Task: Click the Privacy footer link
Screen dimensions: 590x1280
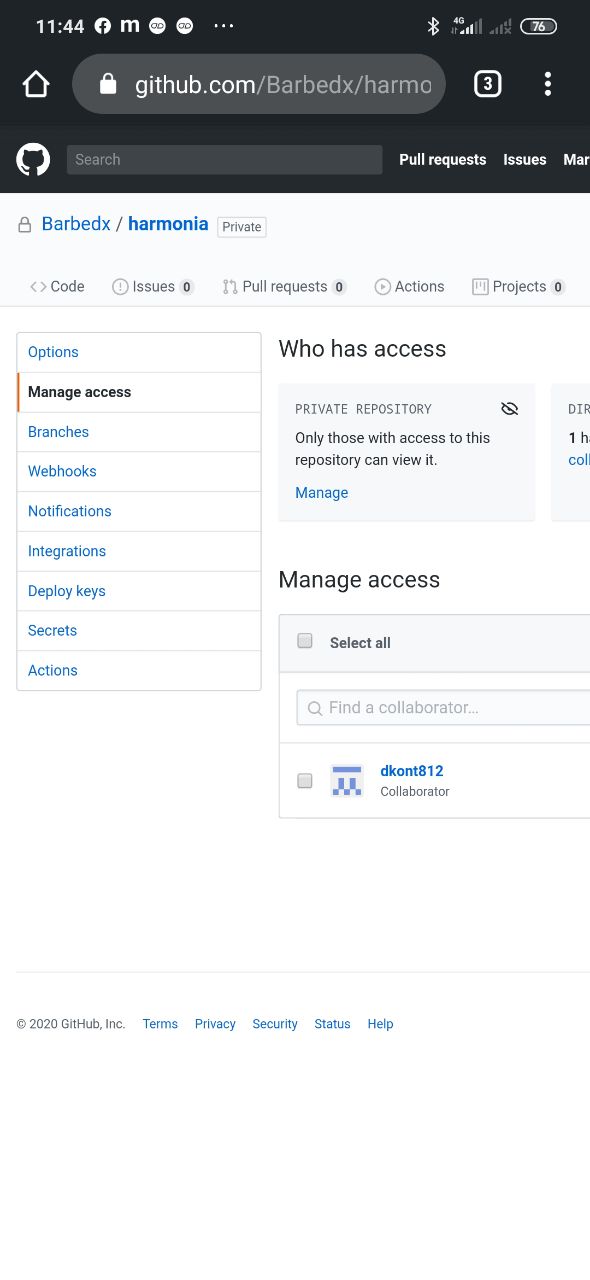Action: coord(215,1024)
